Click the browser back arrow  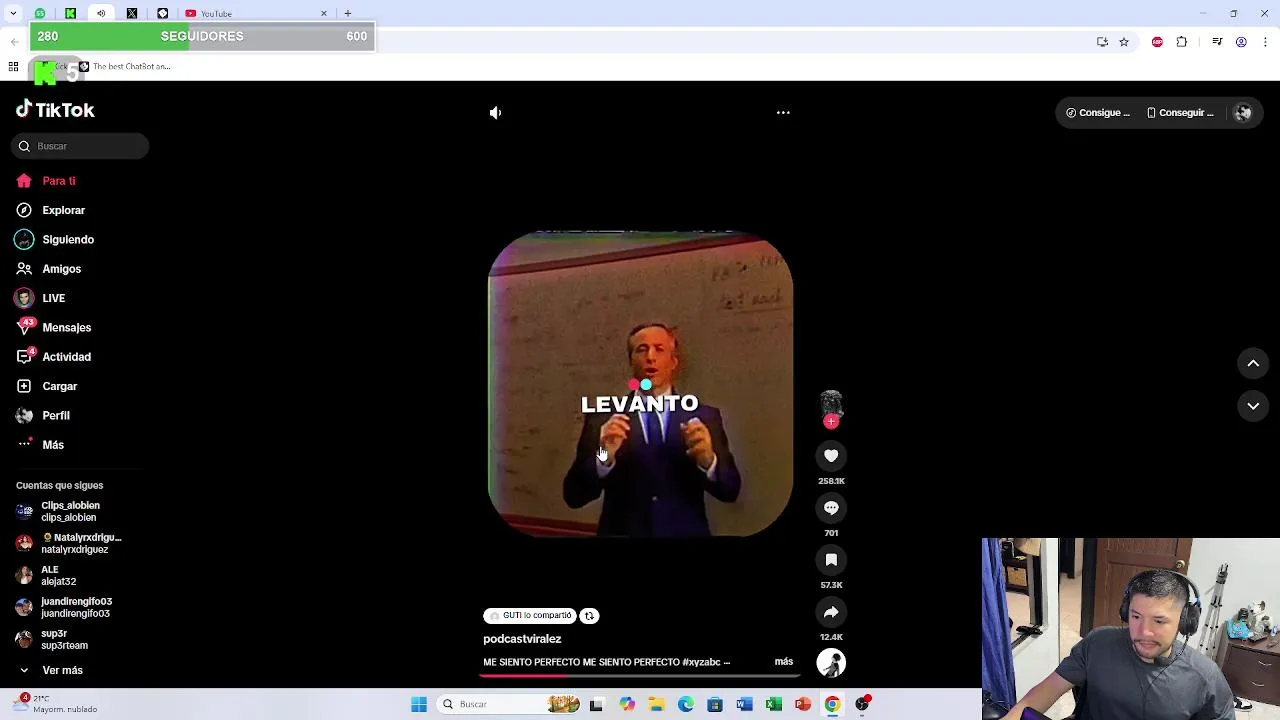coord(14,42)
